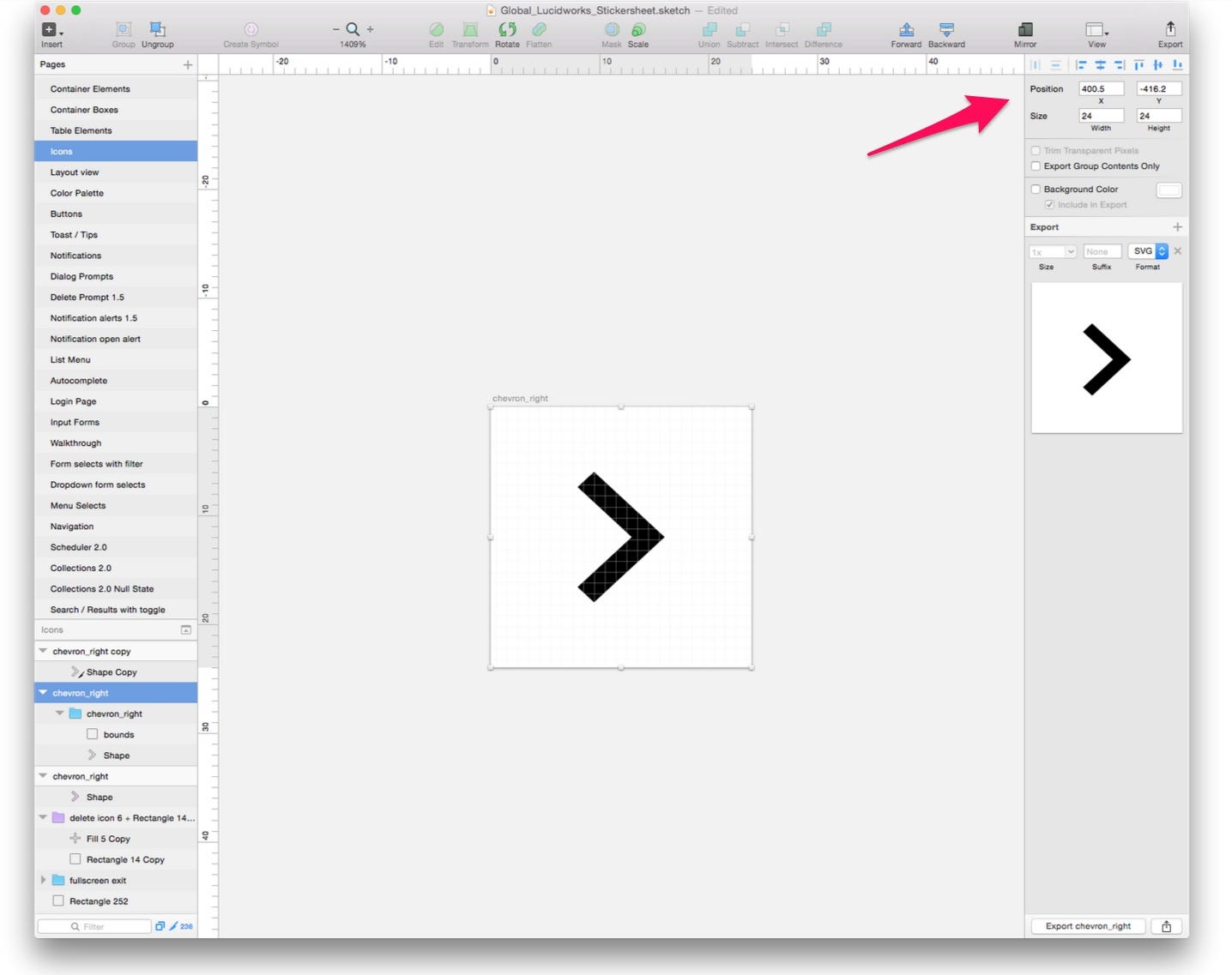Click the Edit tool icon
The height and width of the screenshot is (975, 1232).
(x=437, y=30)
